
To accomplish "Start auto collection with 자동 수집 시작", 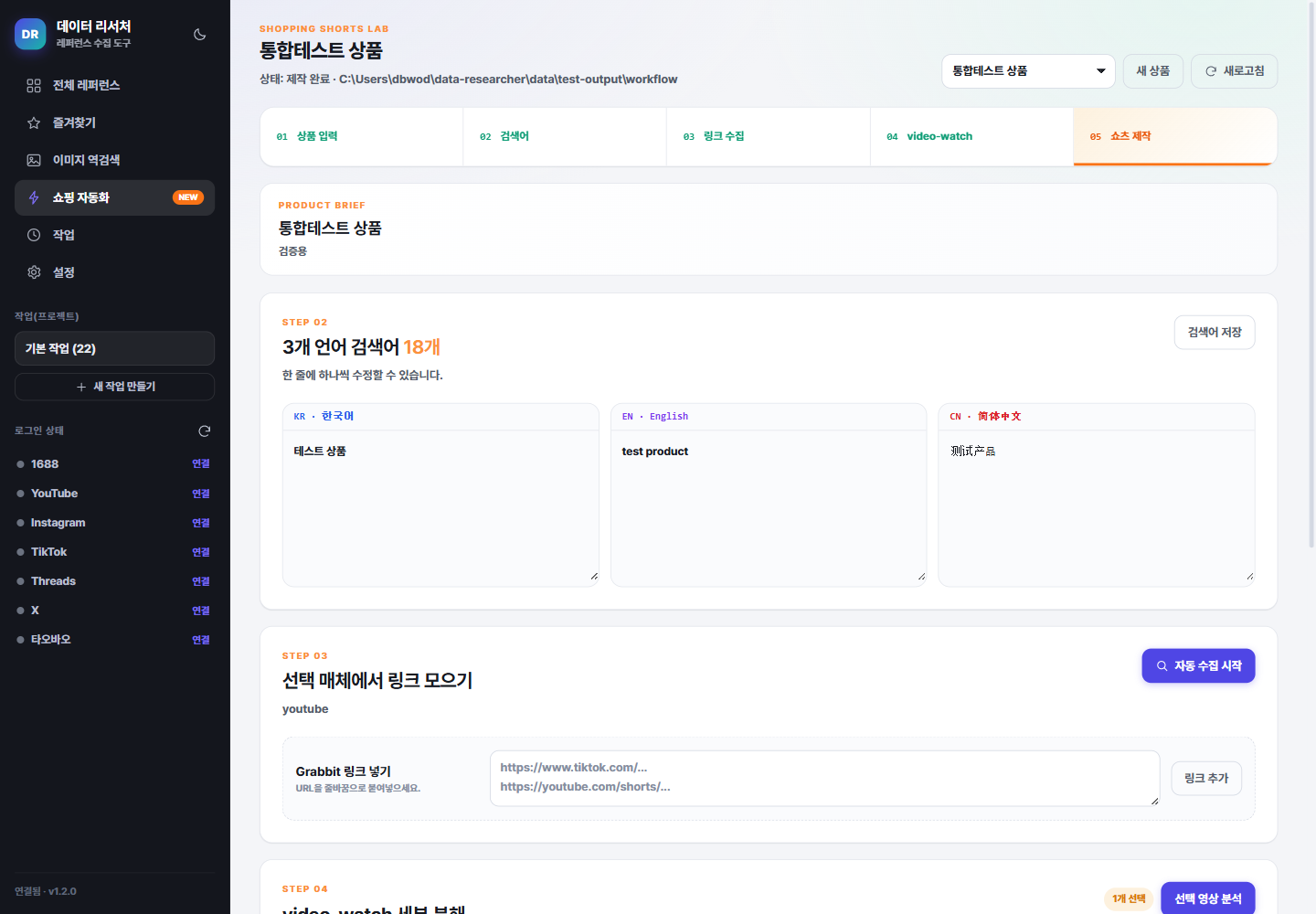I will [x=1198, y=666].
